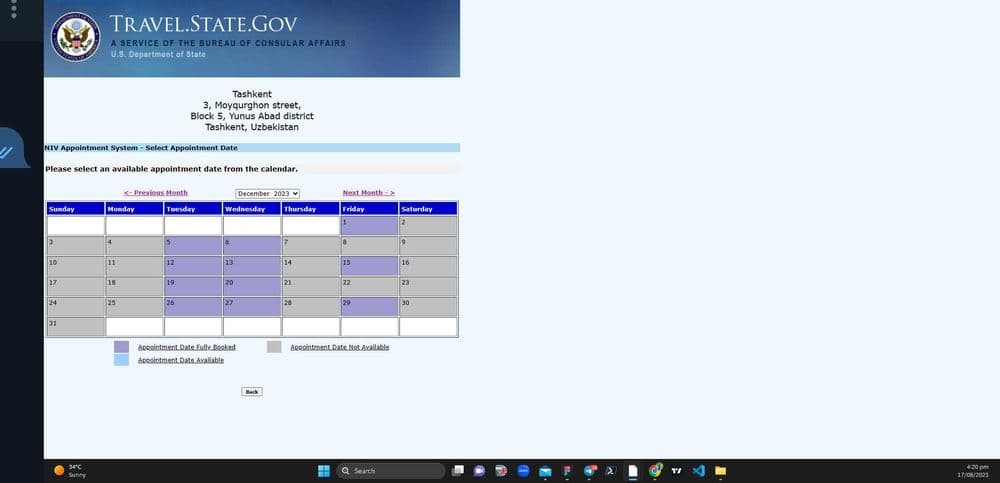Click the Back button
The image size is (1000, 483).
coord(252,392)
